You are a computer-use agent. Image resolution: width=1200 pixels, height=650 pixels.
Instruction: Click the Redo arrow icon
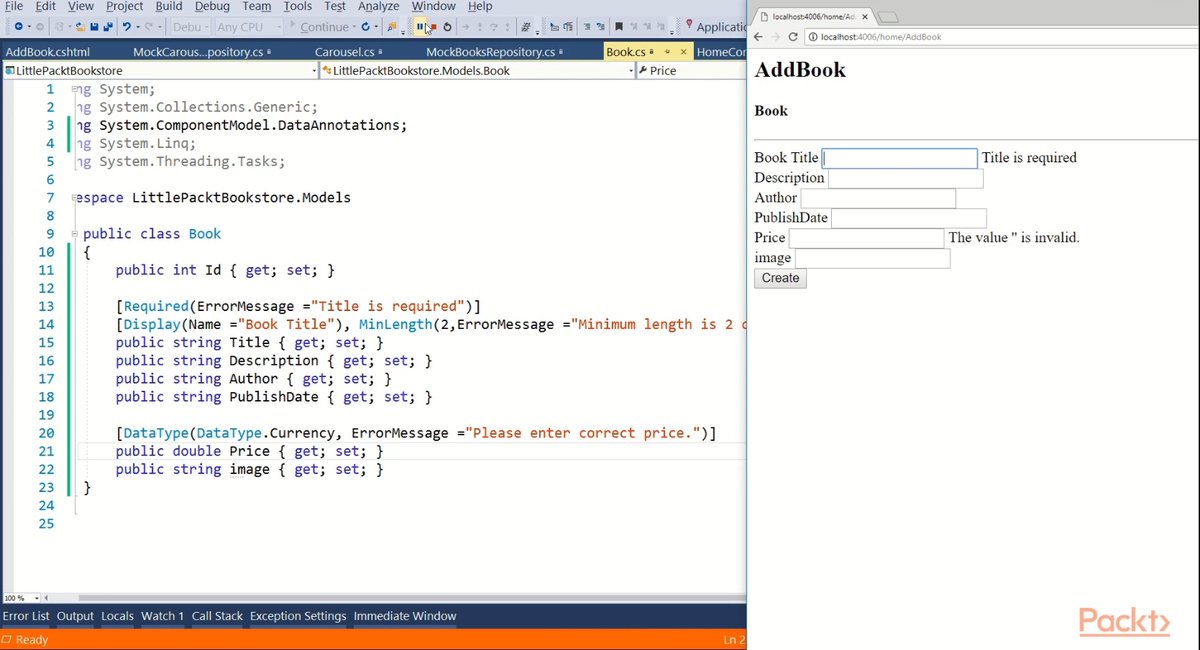[149, 27]
